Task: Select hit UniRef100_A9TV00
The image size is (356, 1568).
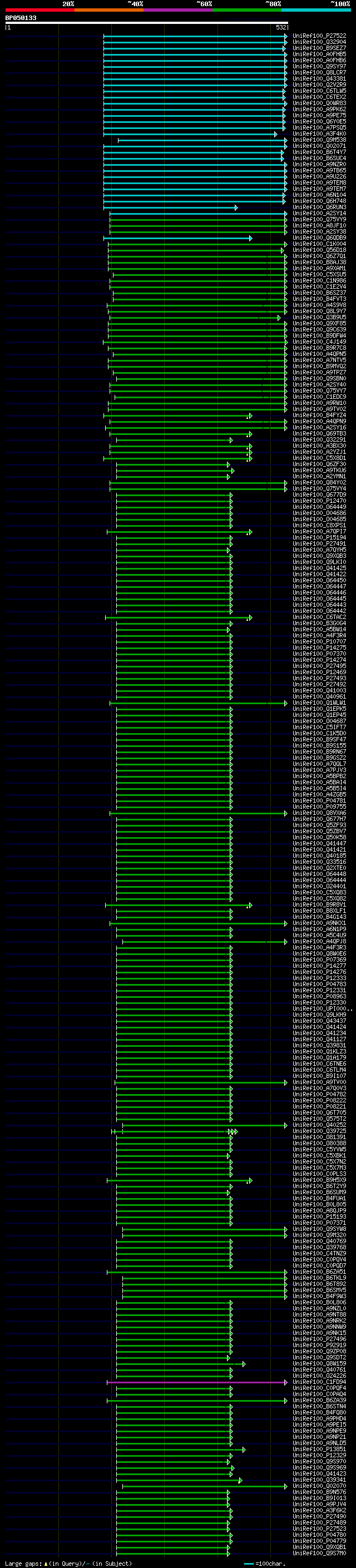Action: pos(319,1082)
